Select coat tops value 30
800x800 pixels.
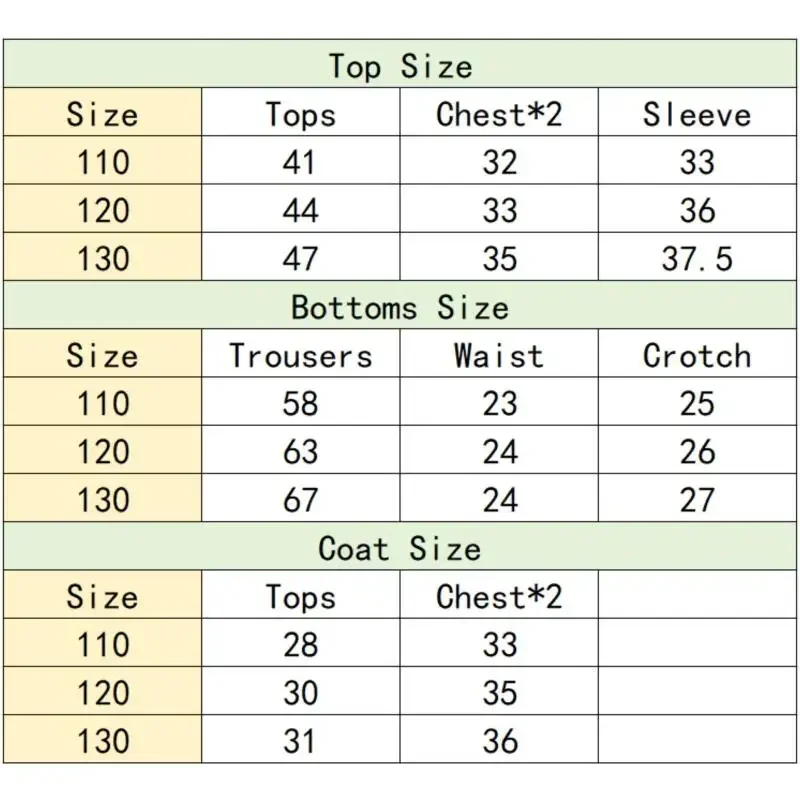300,693
